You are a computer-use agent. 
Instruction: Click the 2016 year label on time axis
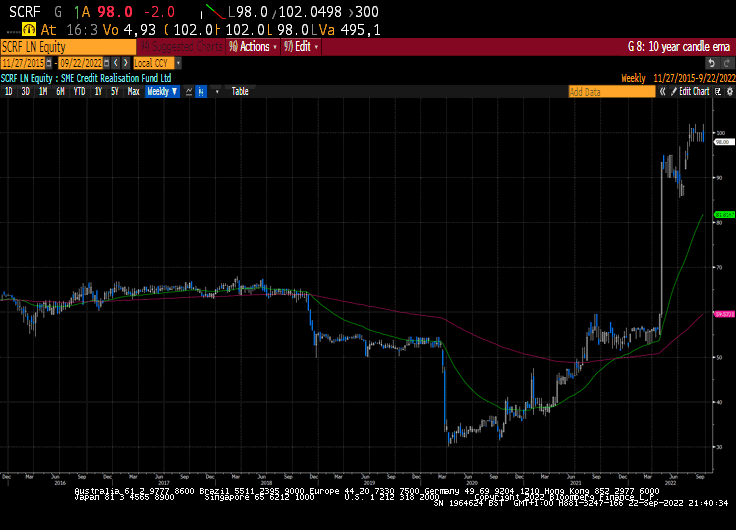(x=60, y=483)
